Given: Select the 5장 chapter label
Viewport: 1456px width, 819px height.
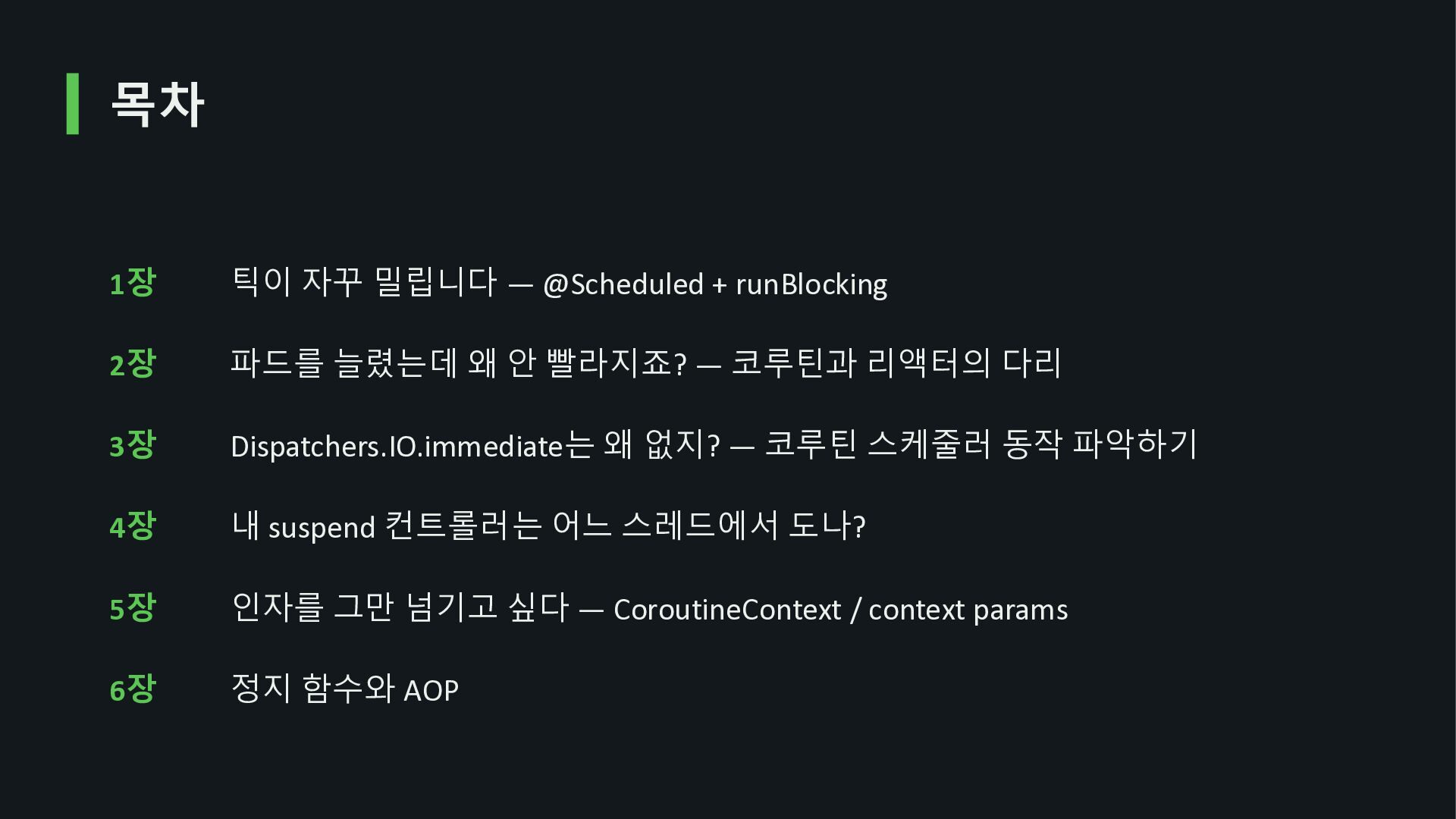Looking at the screenshot, I should point(133,608).
